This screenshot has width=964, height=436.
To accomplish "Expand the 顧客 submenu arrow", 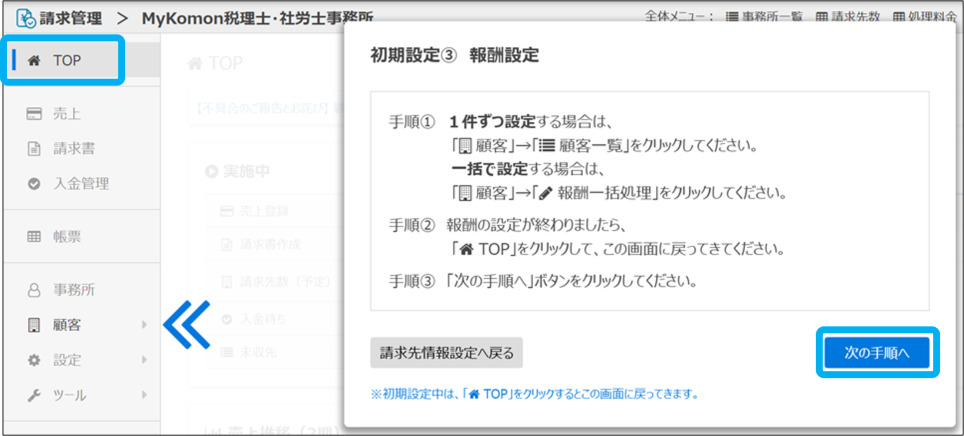I will pyautogui.click(x=144, y=324).
